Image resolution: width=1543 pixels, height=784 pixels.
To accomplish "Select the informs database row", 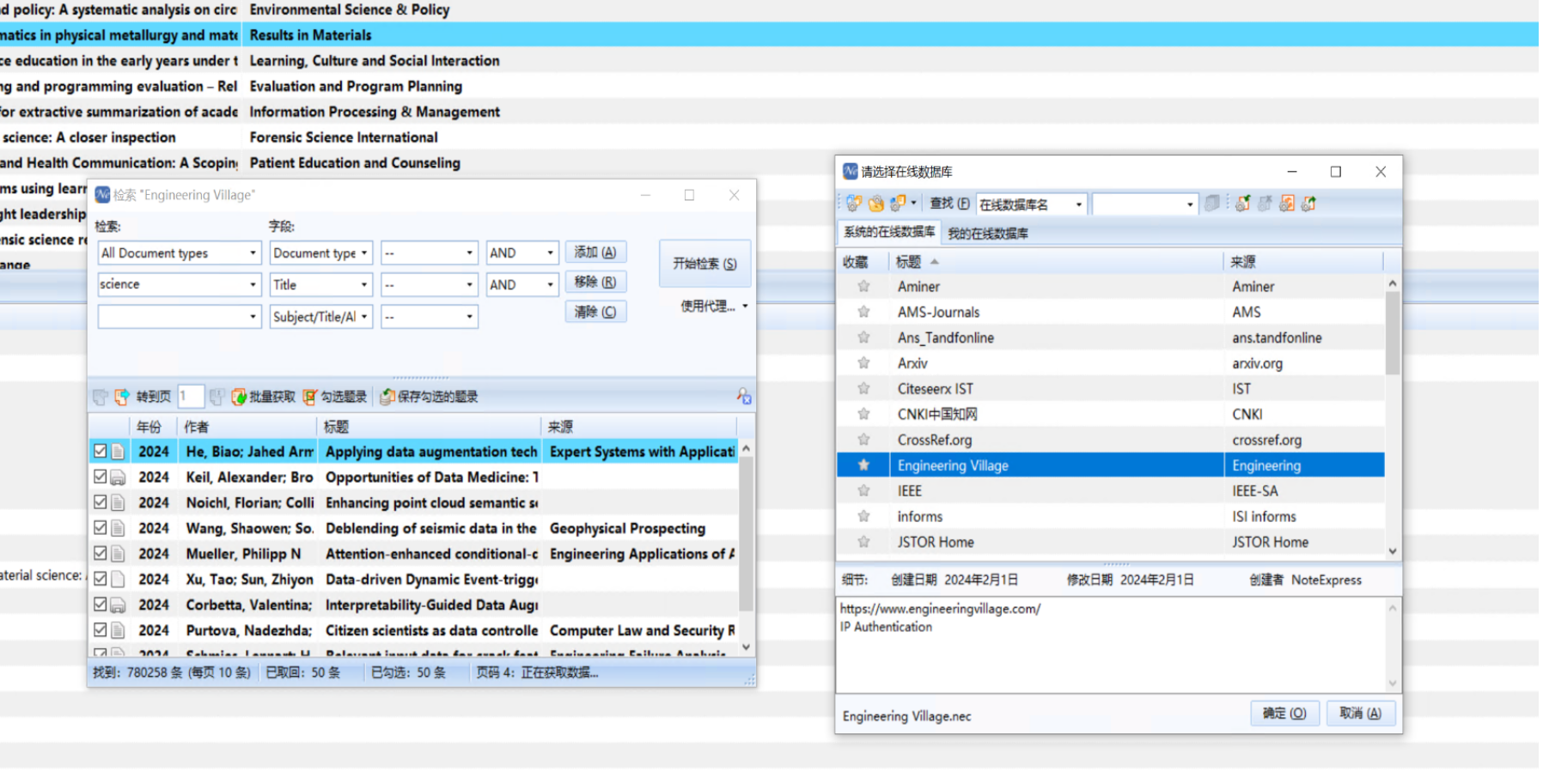I will point(1111,517).
